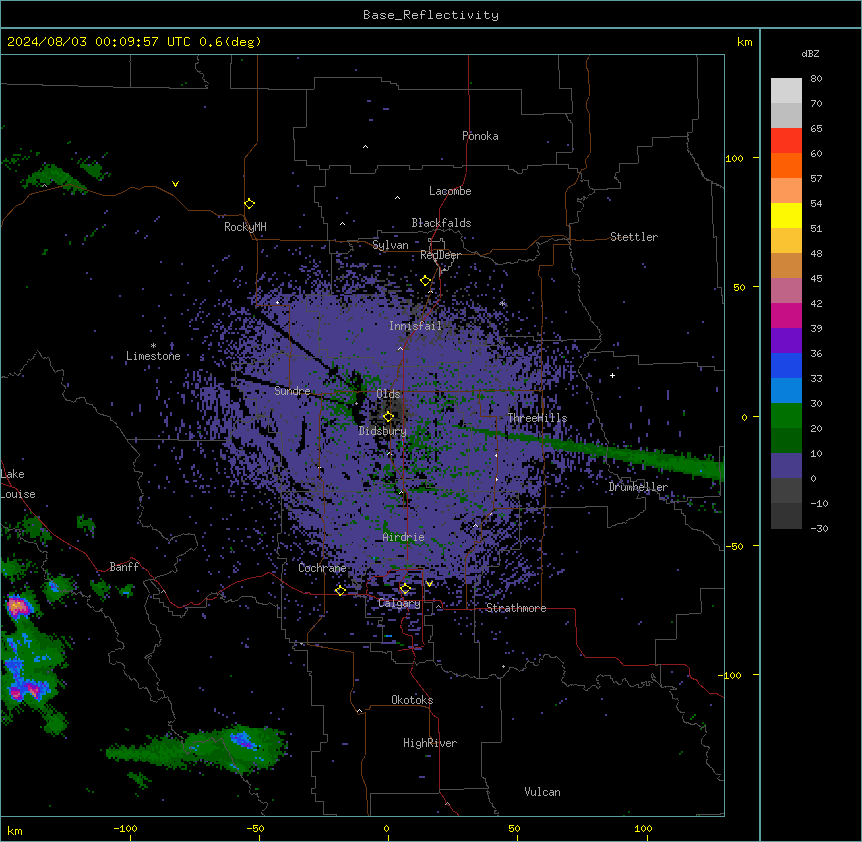This screenshot has width=862, height=842.
Task: Click the Base_Reflectivity title
Action: coord(431,15)
